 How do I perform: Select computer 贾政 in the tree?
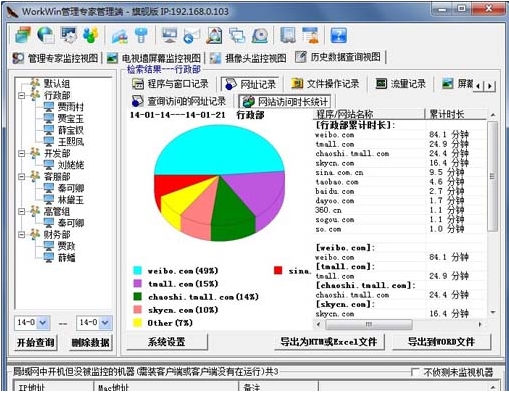[x=66, y=246]
